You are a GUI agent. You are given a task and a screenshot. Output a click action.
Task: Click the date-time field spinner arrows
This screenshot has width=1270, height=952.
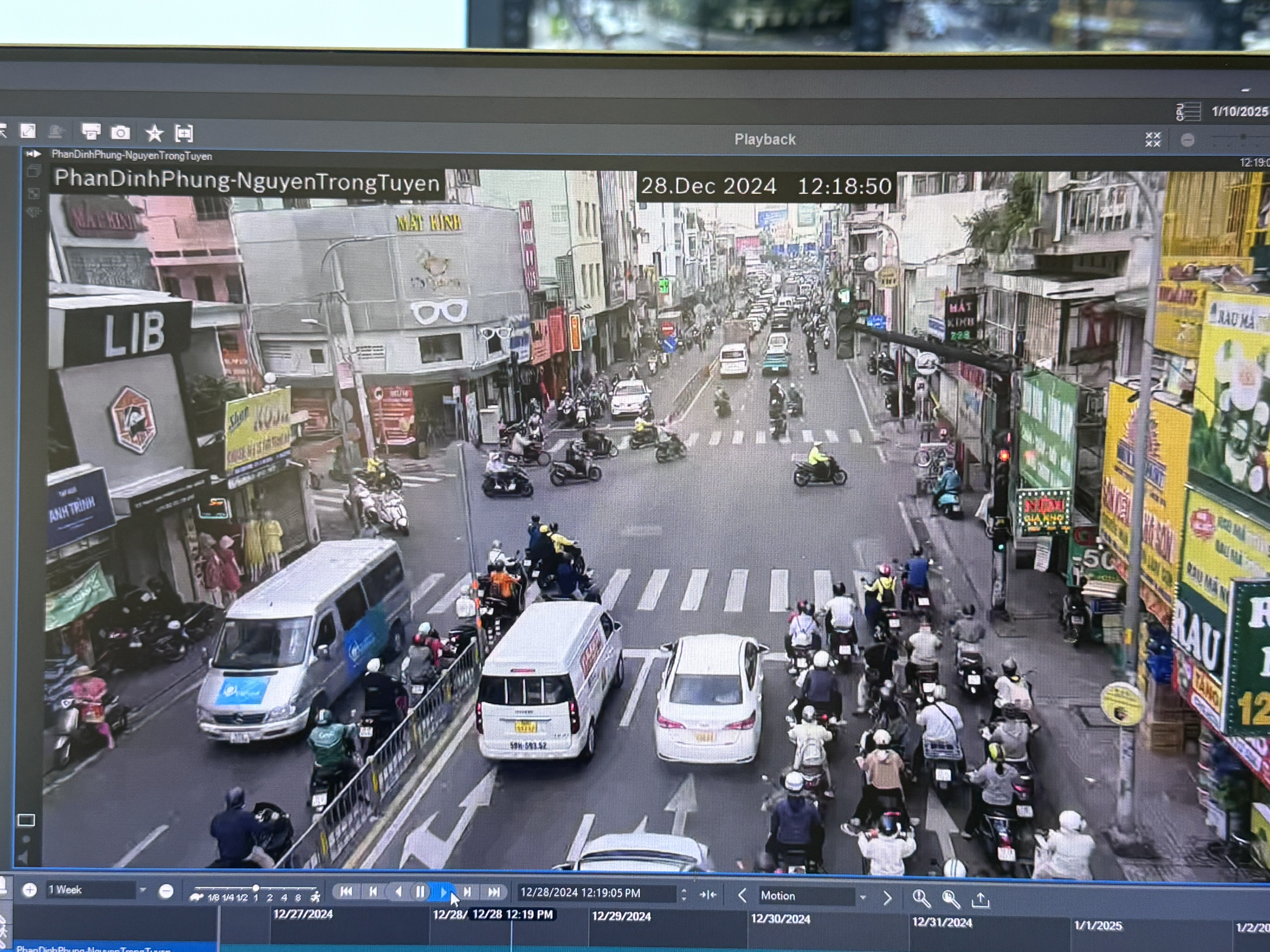point(684,894)
